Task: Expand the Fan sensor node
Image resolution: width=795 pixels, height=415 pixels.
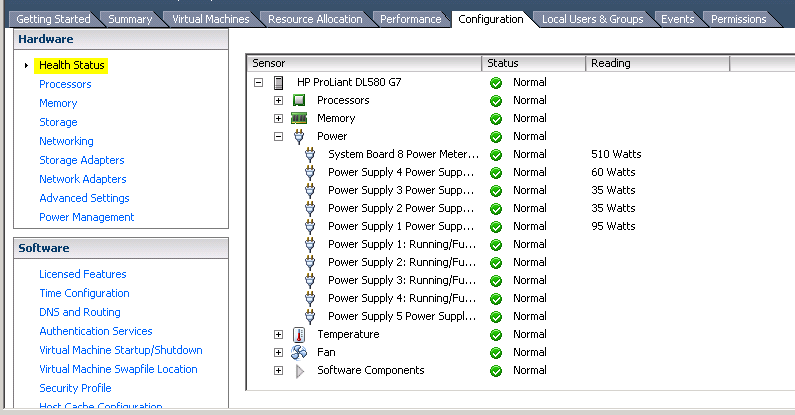Action: 278,352
